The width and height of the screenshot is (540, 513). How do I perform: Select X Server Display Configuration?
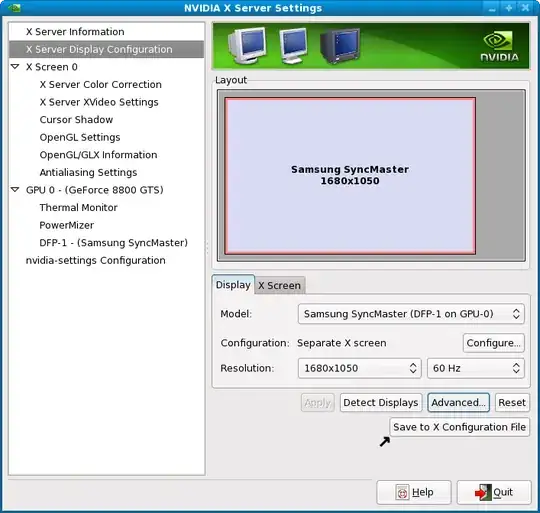pos(106,49)
